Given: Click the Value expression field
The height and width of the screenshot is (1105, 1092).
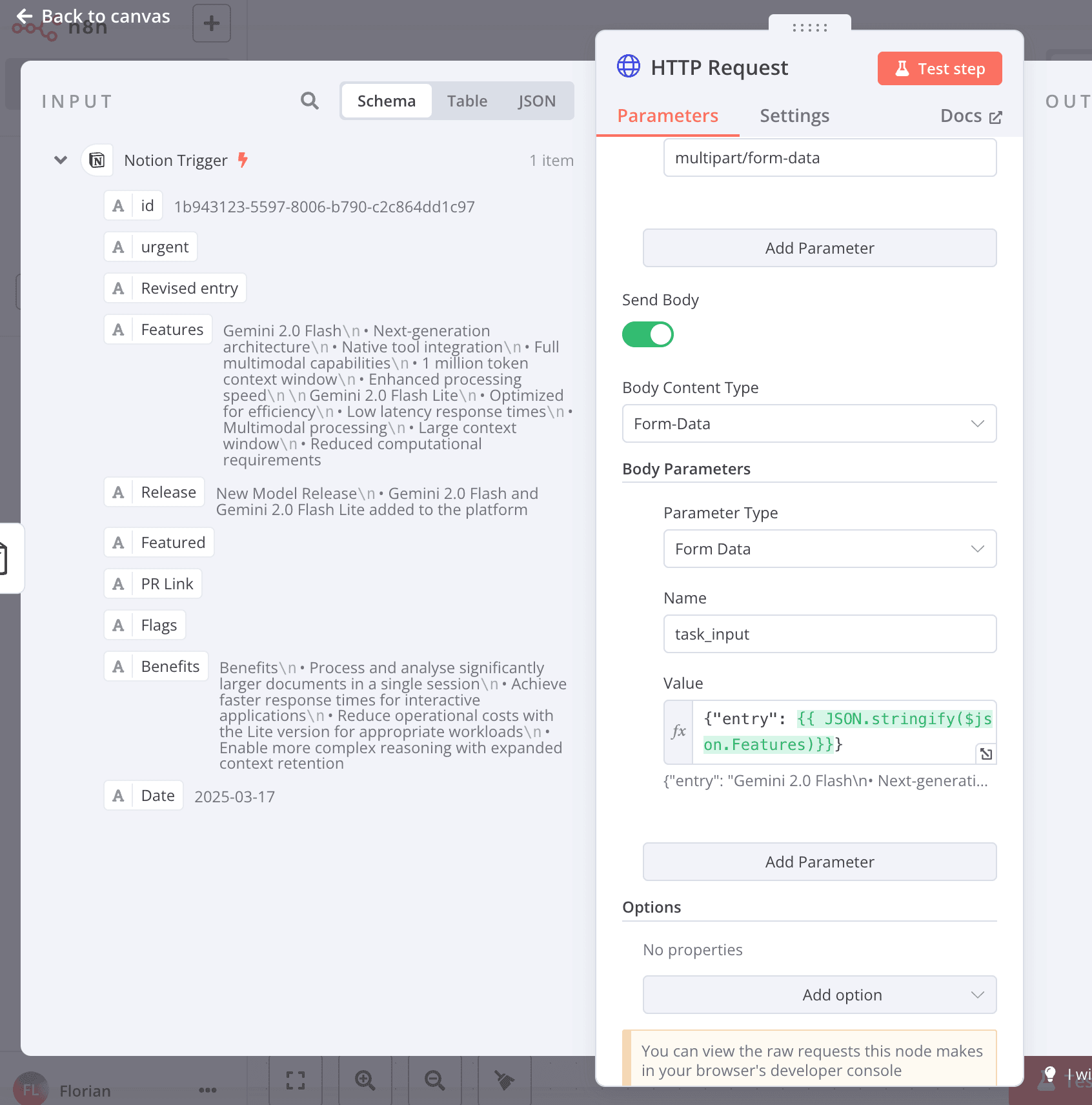Looking at the screenshot, I should pos(845,732).
